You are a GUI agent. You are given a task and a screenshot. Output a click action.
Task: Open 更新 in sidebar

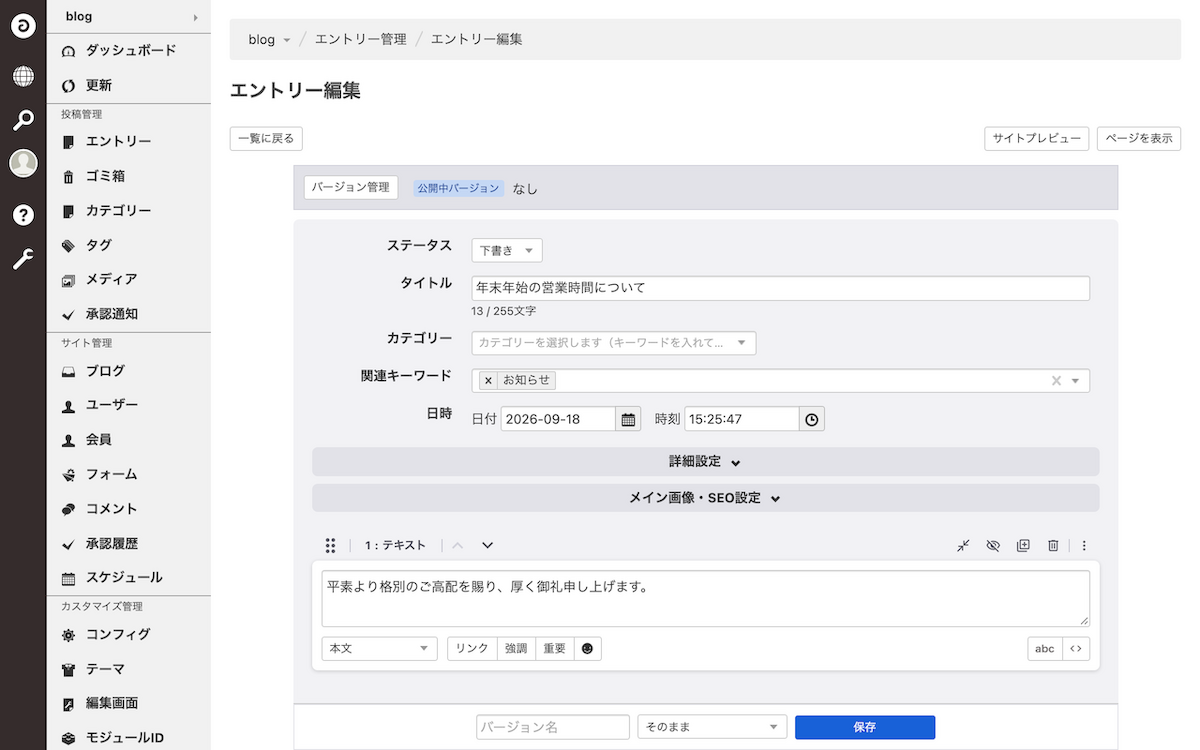[129, 85]
